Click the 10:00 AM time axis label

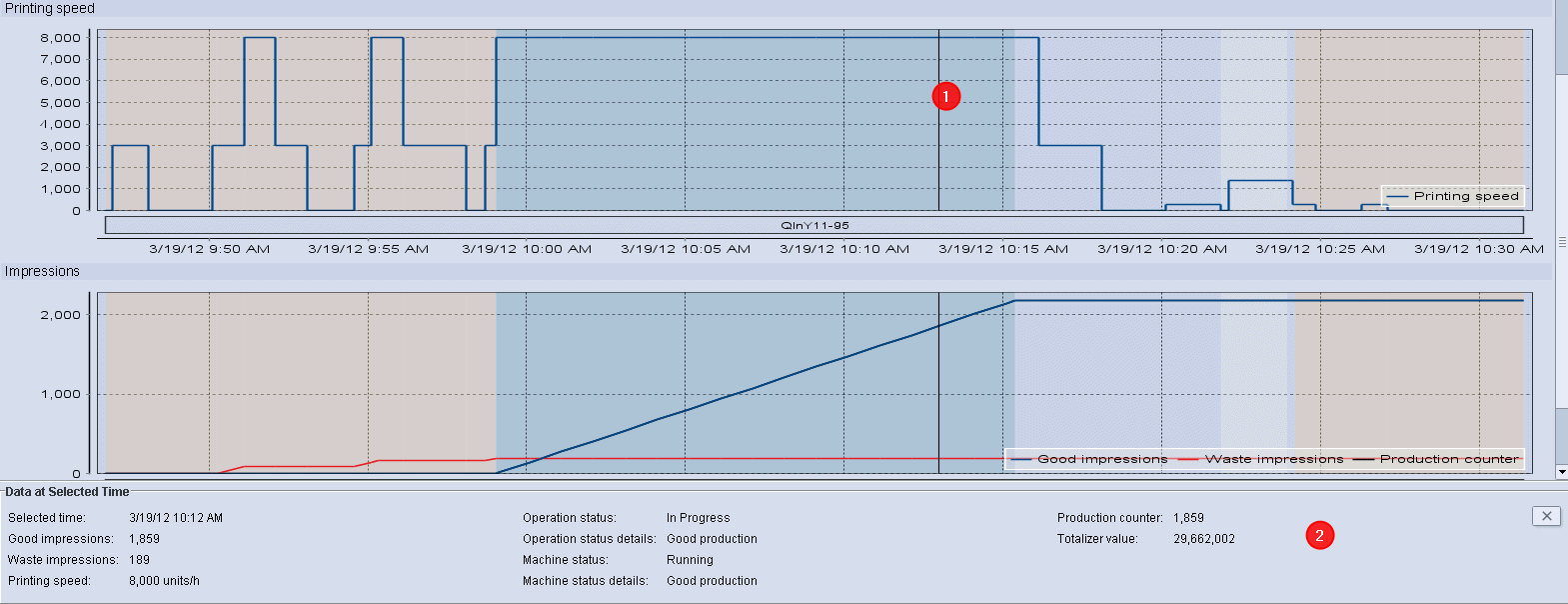(x=527, y=249)
